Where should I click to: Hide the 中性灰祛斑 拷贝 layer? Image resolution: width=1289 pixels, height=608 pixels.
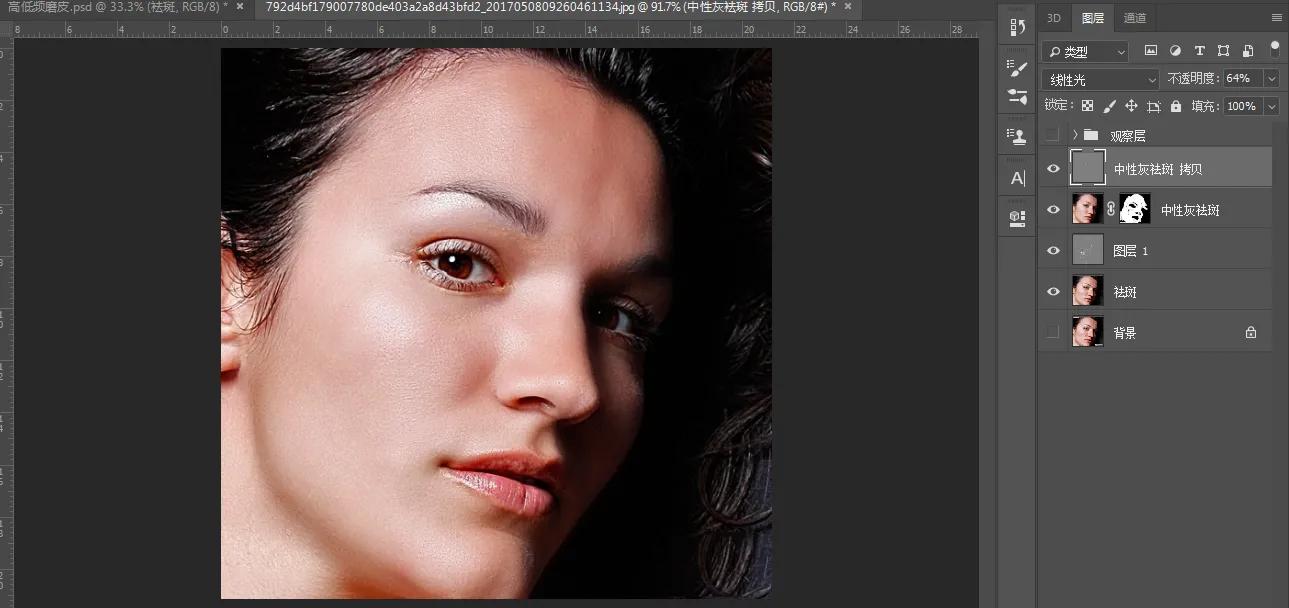pos(1052,169)
